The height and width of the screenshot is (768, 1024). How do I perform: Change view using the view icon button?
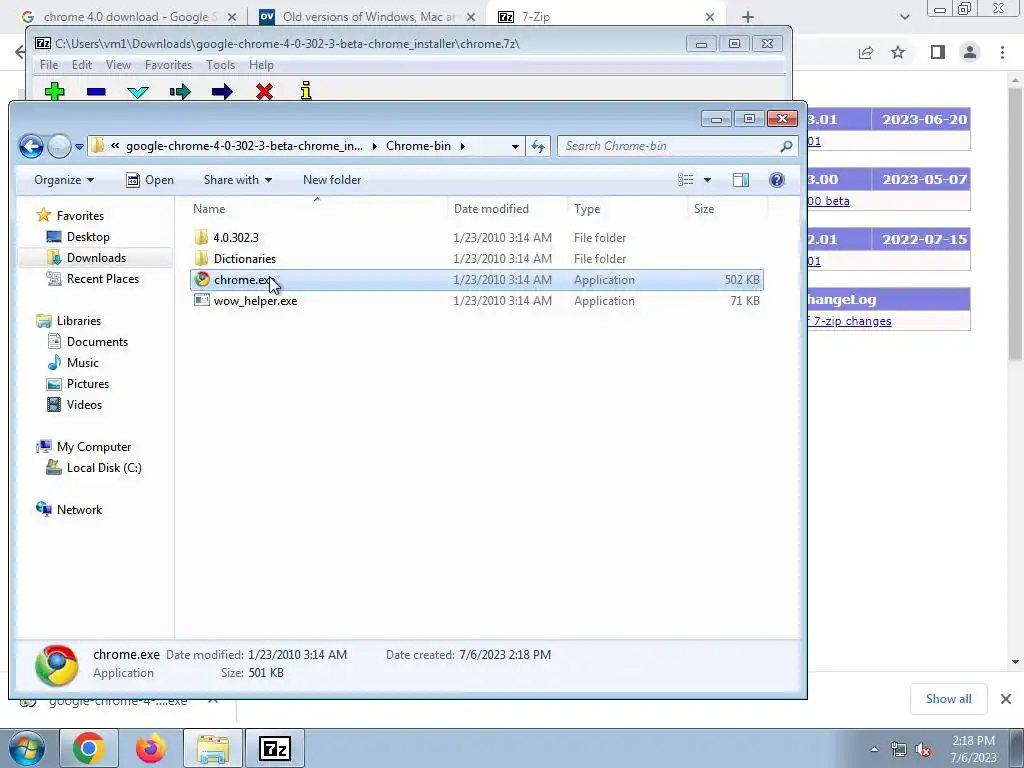[x=686, y=180]
